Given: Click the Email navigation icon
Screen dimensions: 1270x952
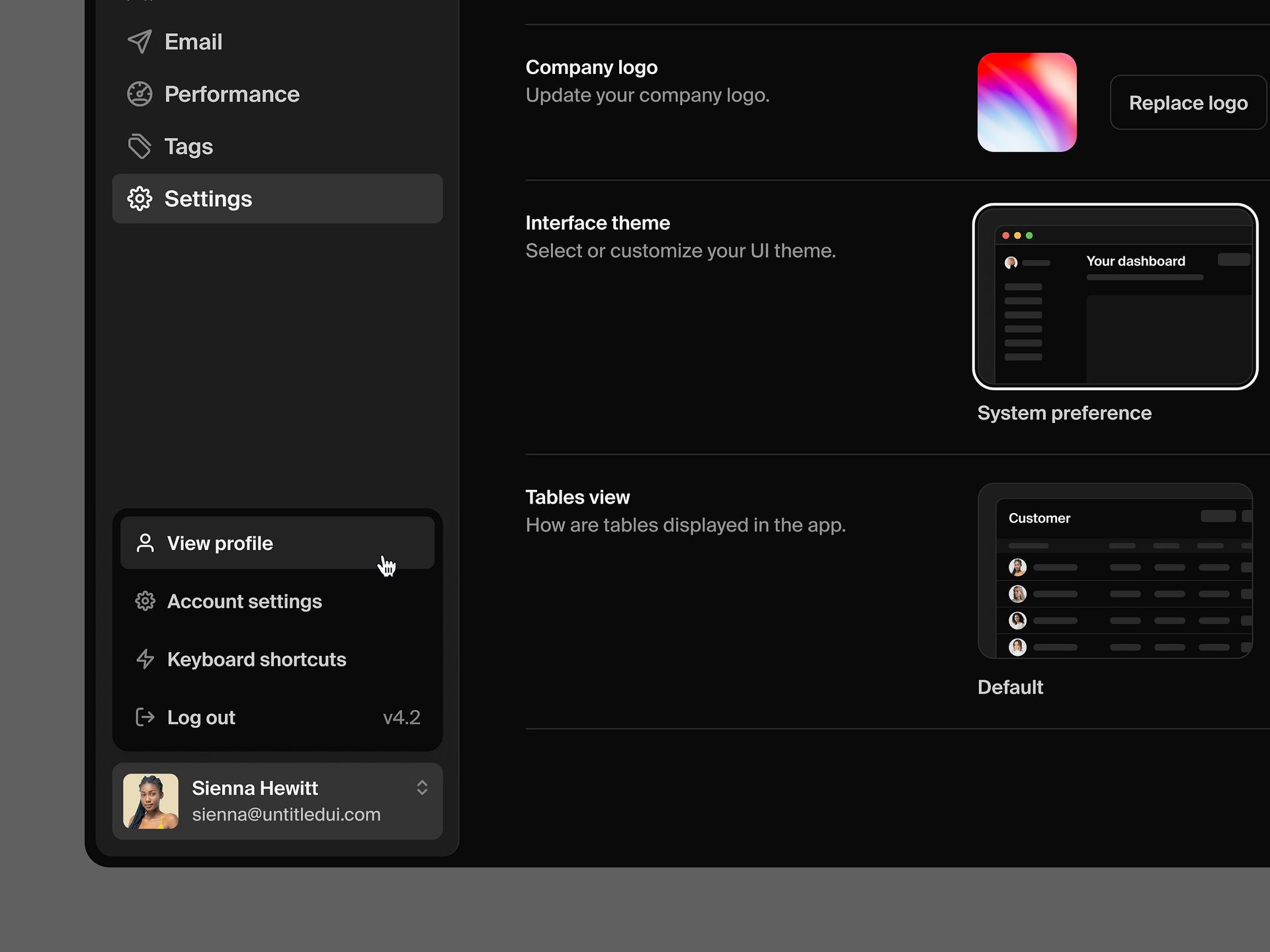Looking at the screenshot, I should (139, 41).
